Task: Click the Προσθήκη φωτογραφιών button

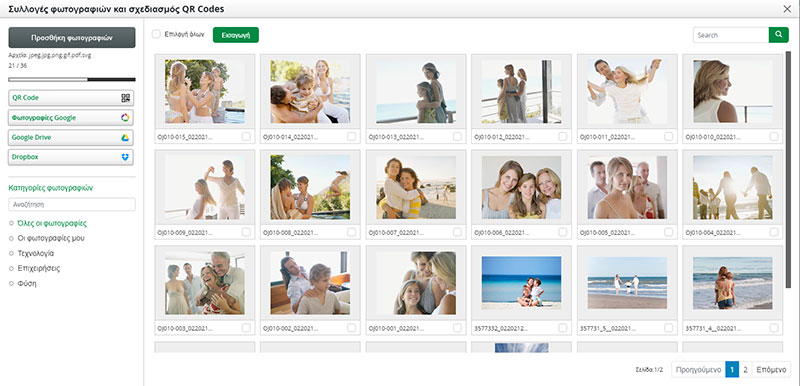Action: pyautogui.click(x=72, y=38)
